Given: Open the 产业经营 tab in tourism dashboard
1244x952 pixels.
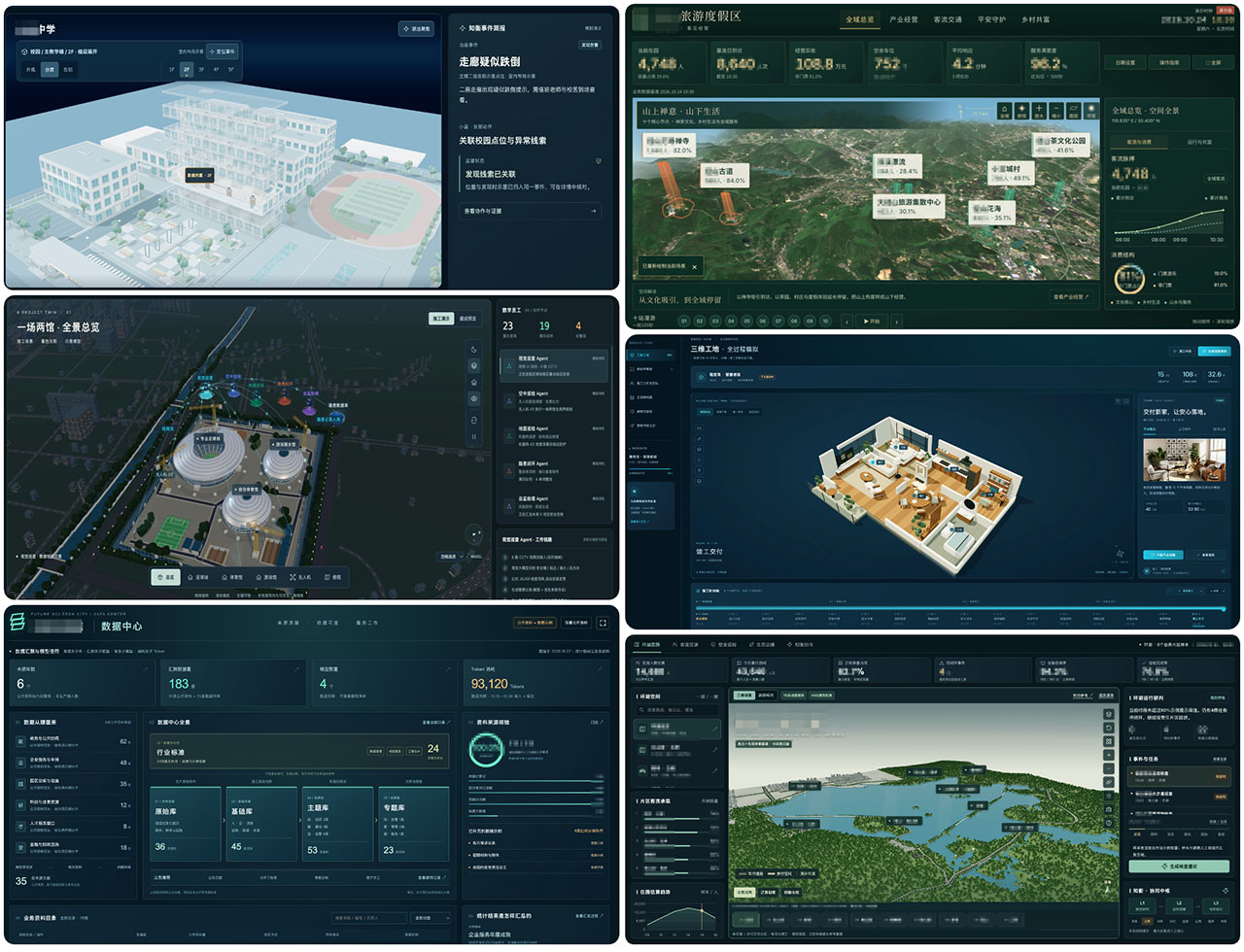Looking at the screenshot, I should tap(904, 19).
